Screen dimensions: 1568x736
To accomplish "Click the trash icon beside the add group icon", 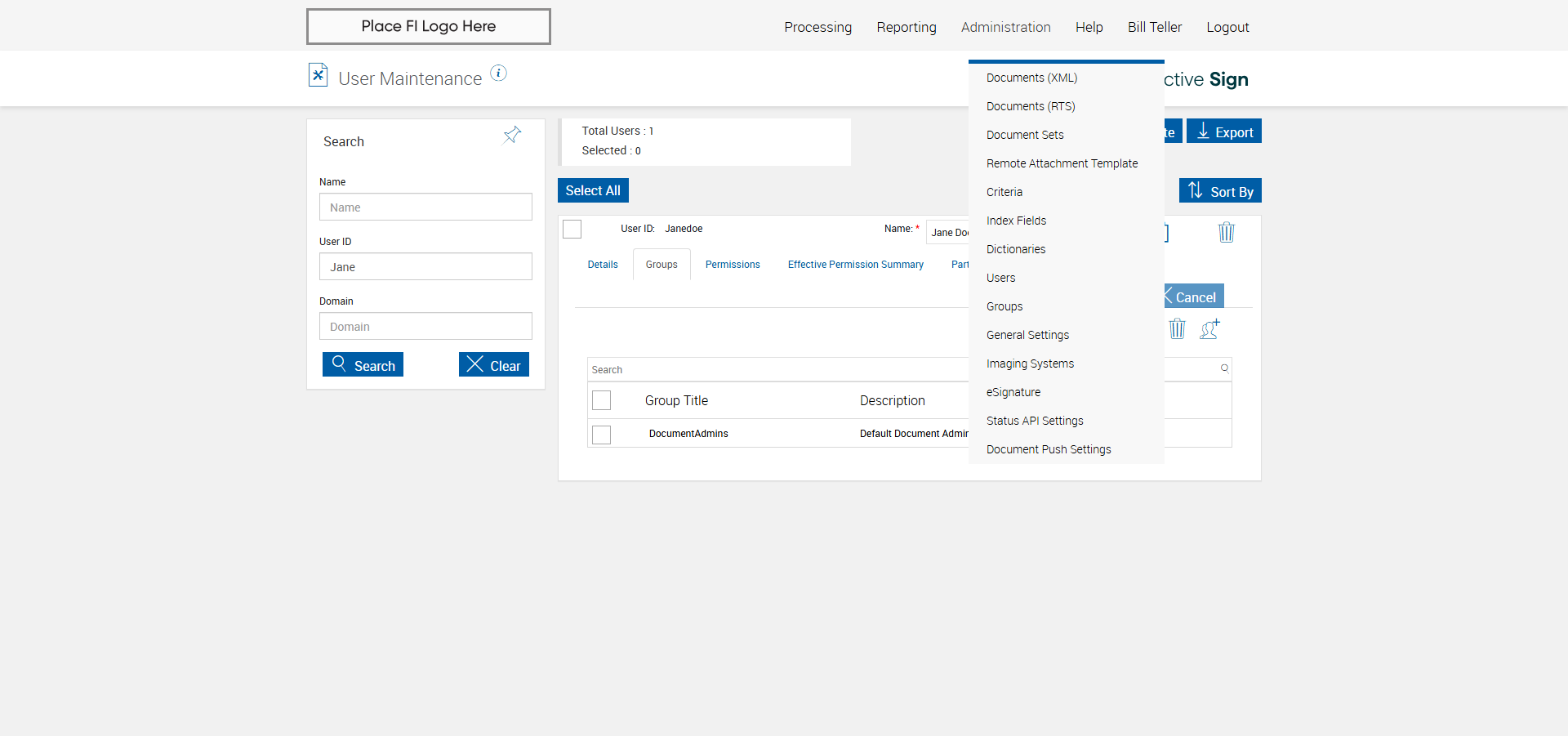I will tap(1177, 328).
